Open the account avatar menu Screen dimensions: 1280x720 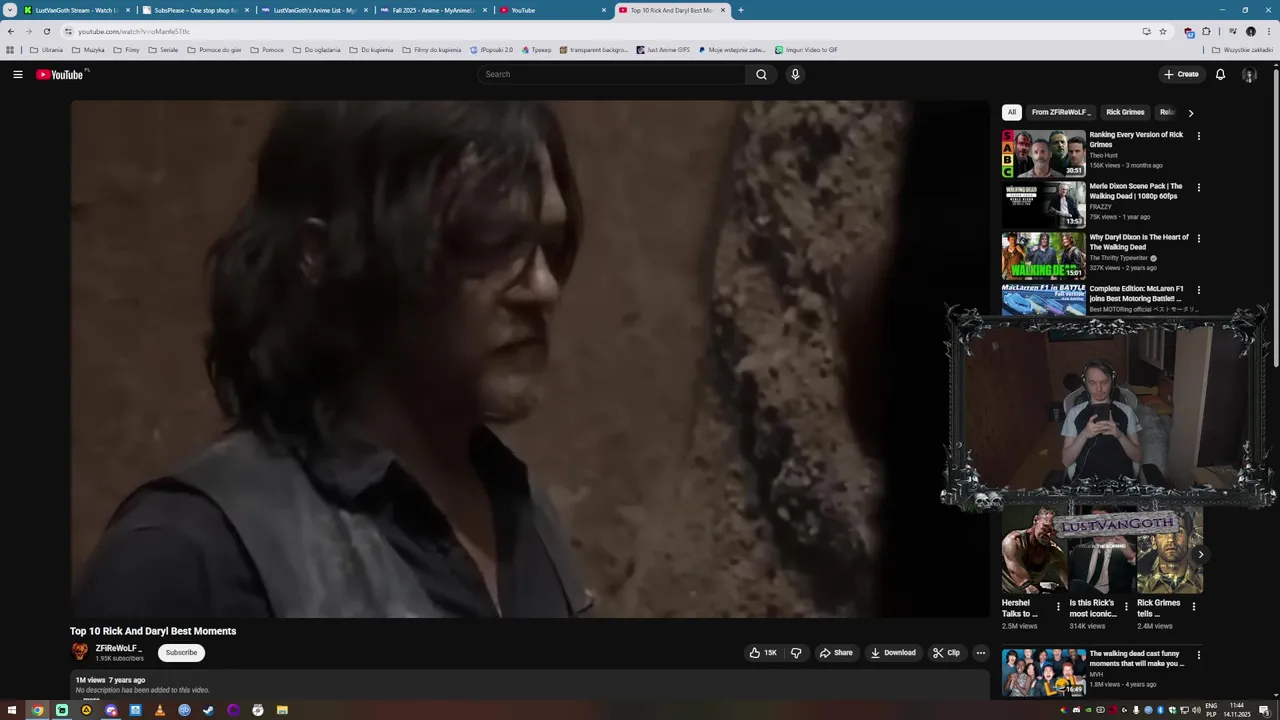[1249, 74]
